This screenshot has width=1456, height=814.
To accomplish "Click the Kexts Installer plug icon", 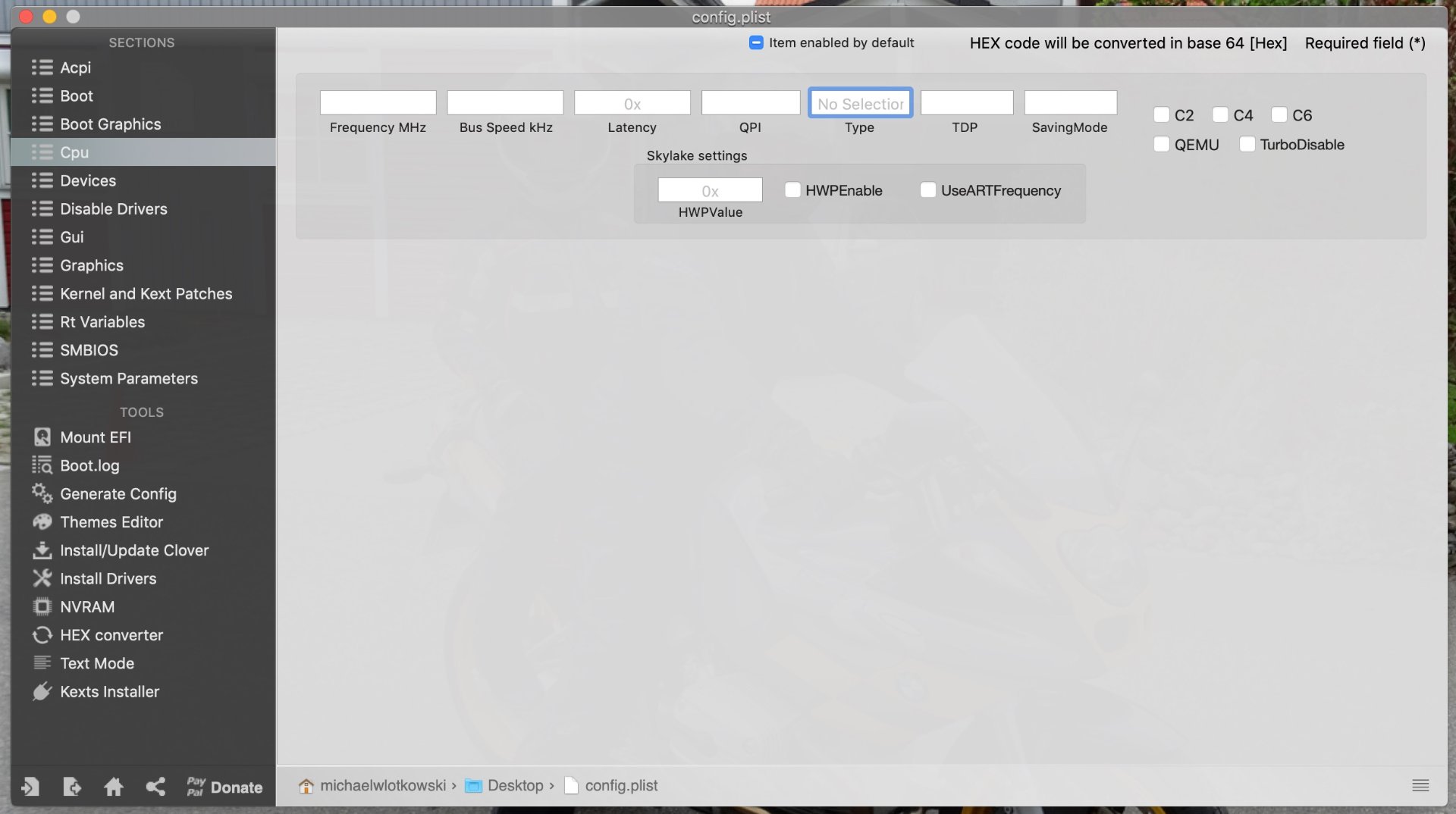I will [42, 691].
